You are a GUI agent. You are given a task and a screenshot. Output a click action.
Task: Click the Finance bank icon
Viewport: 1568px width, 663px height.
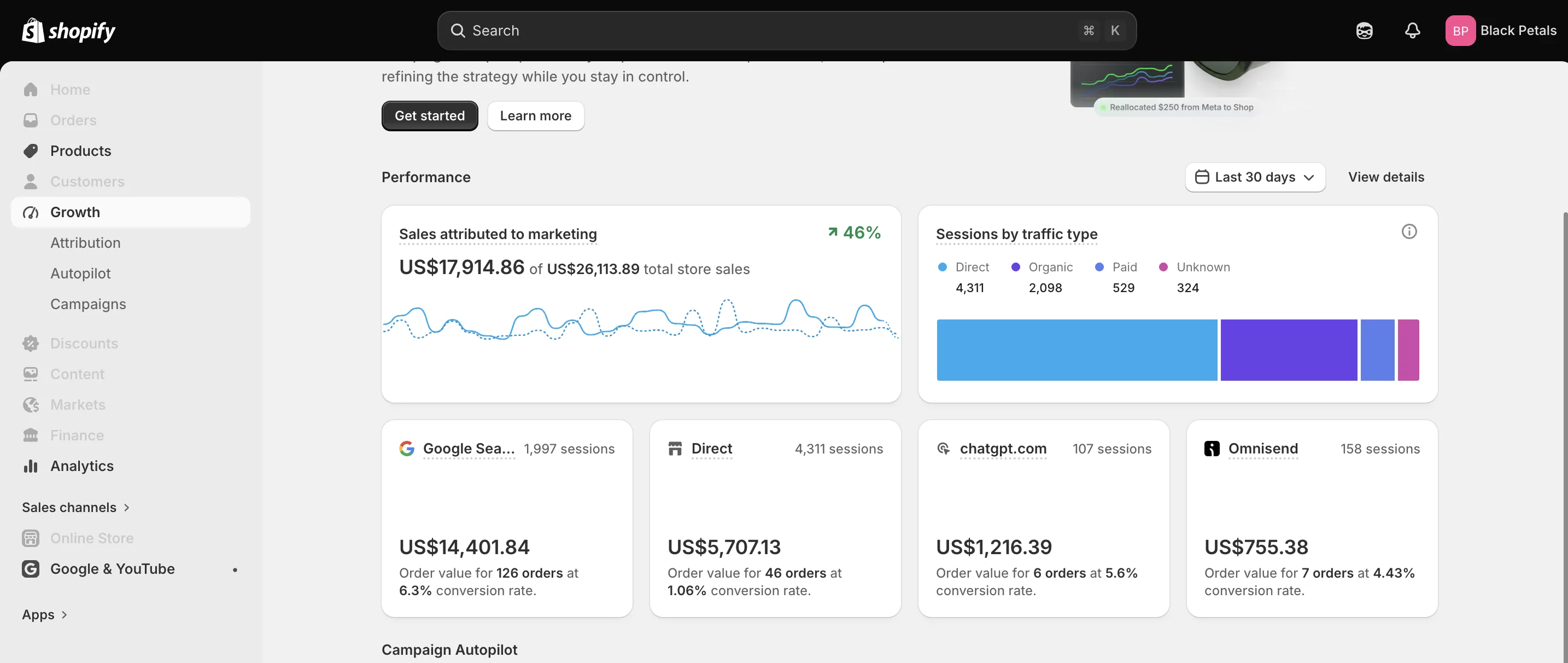31,435
